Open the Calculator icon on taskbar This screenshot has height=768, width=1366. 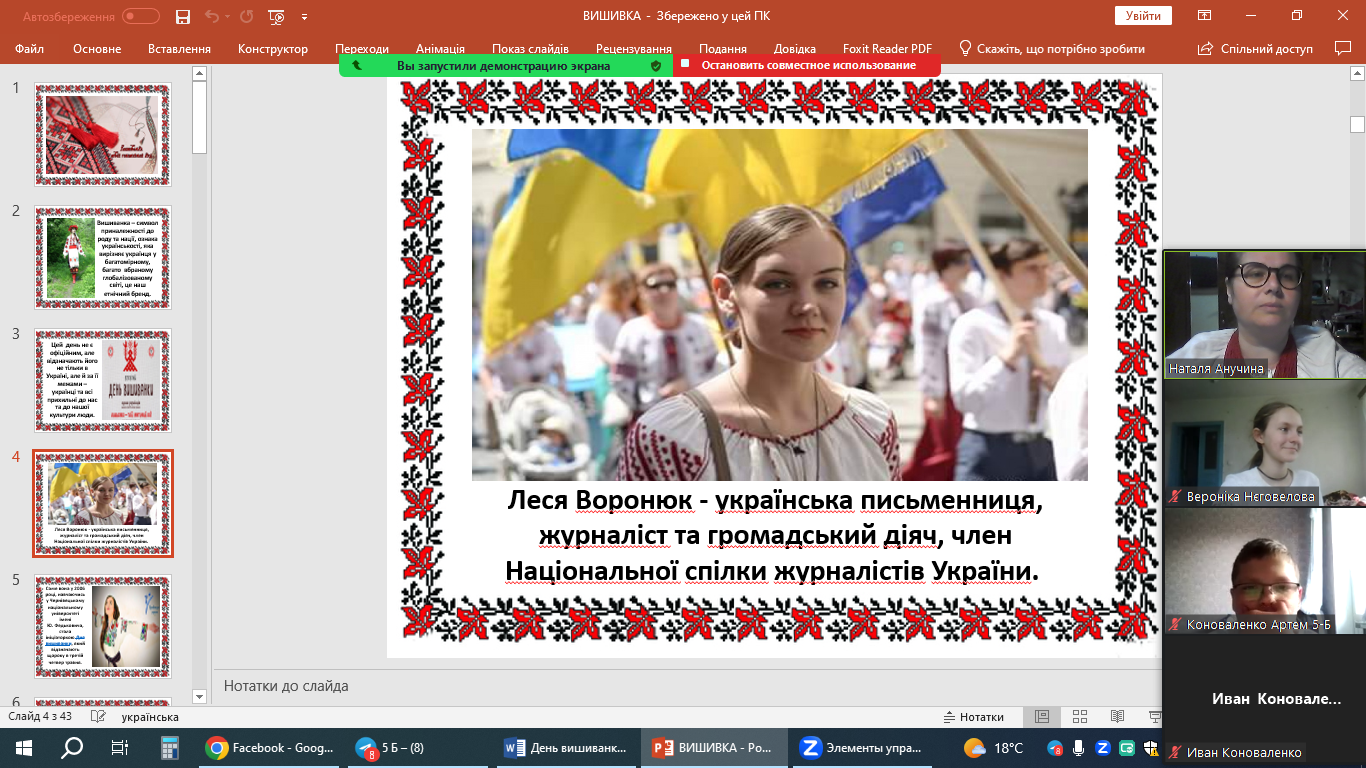[169, 748]
